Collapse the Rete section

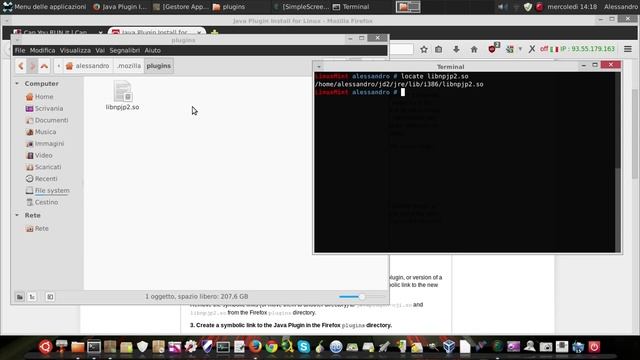[17, 215]
